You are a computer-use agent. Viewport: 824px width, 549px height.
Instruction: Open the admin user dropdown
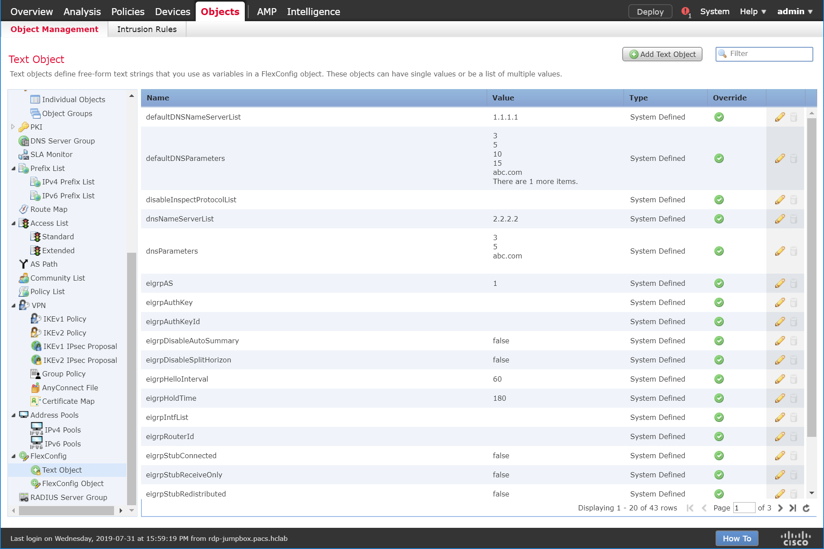tap(795, 12)
